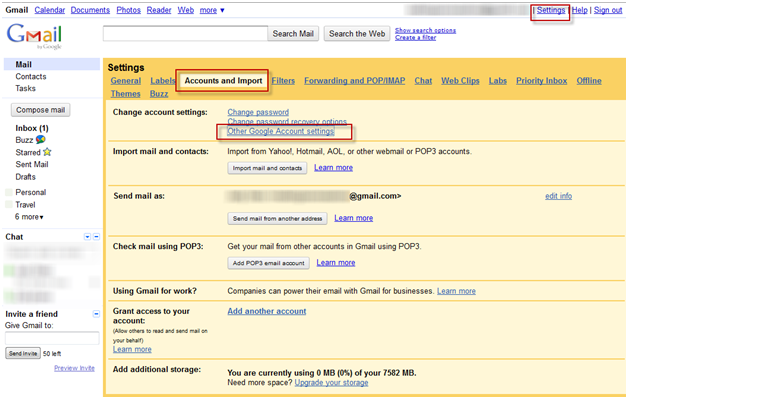Click Add POP3 email account button
Screen dimensions: 760x399
tap(269, 263)
